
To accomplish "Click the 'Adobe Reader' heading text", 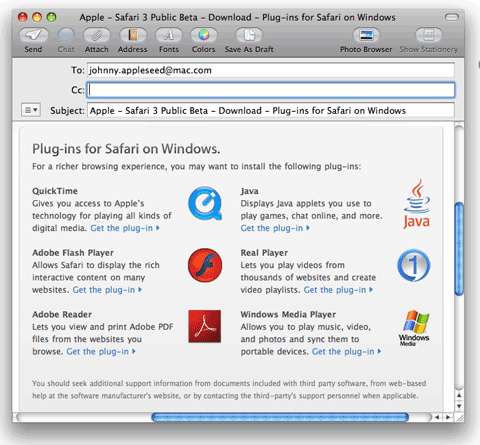I will tap(62, 314).
